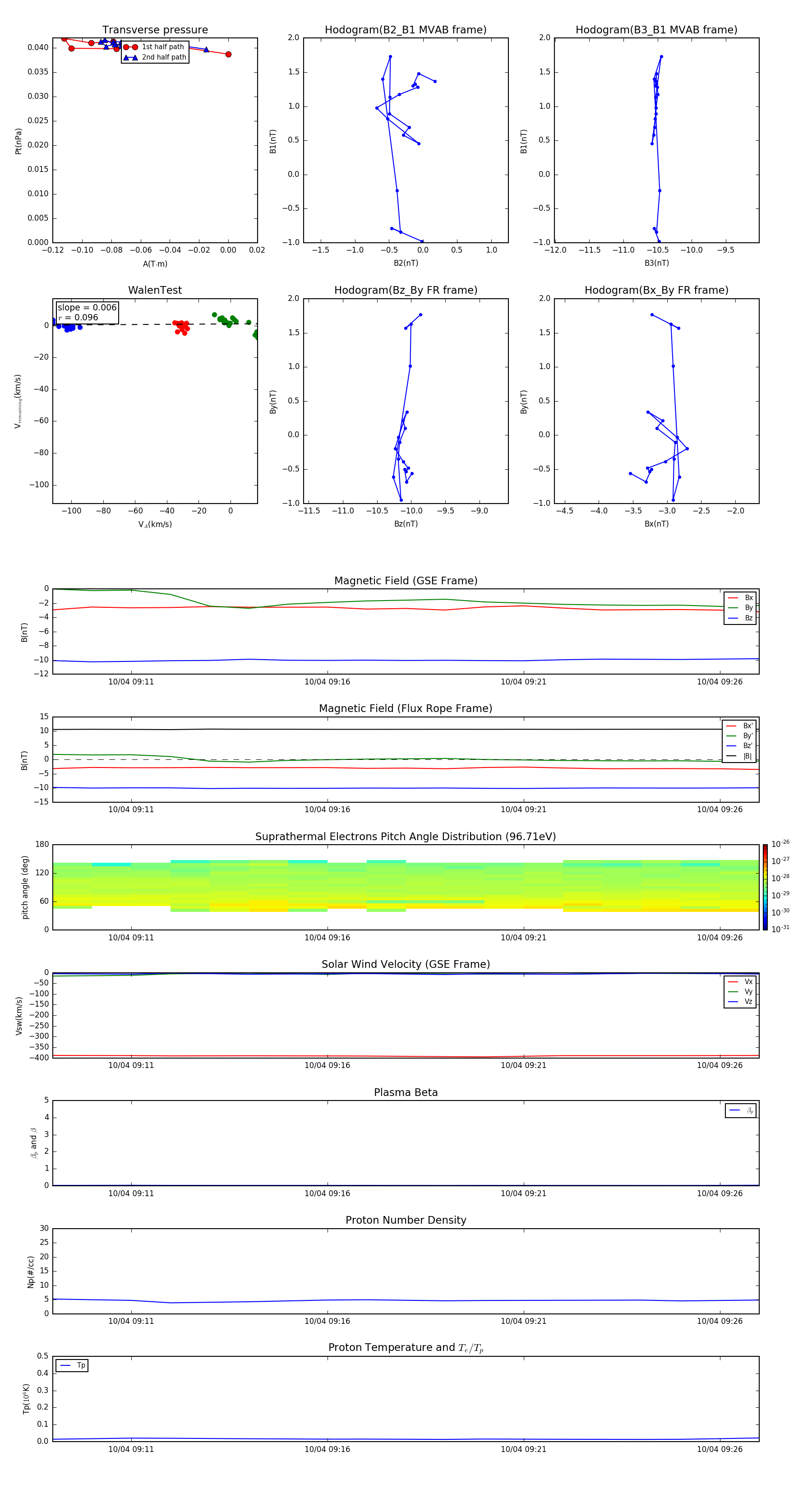Image resolution: width=812 pixels, height=1489 pixels.
Task: Click the "Plasma Beta" panel title
Action: click(406, 1093)
